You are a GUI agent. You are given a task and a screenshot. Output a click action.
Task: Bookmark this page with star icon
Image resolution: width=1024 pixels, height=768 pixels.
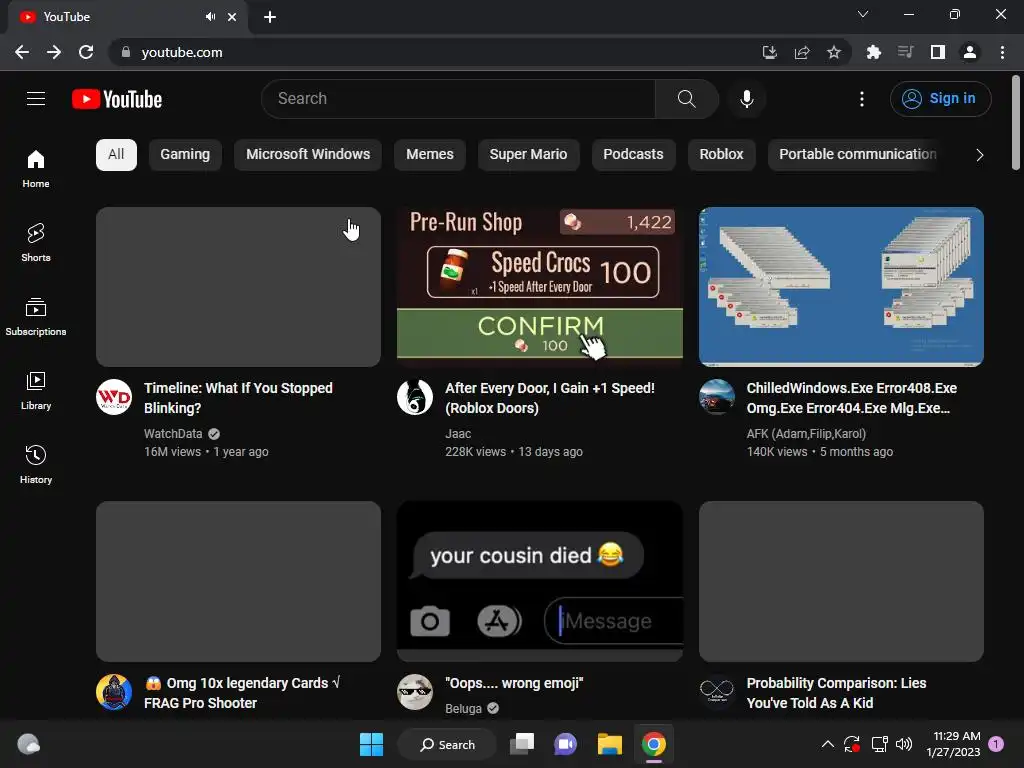833,52
